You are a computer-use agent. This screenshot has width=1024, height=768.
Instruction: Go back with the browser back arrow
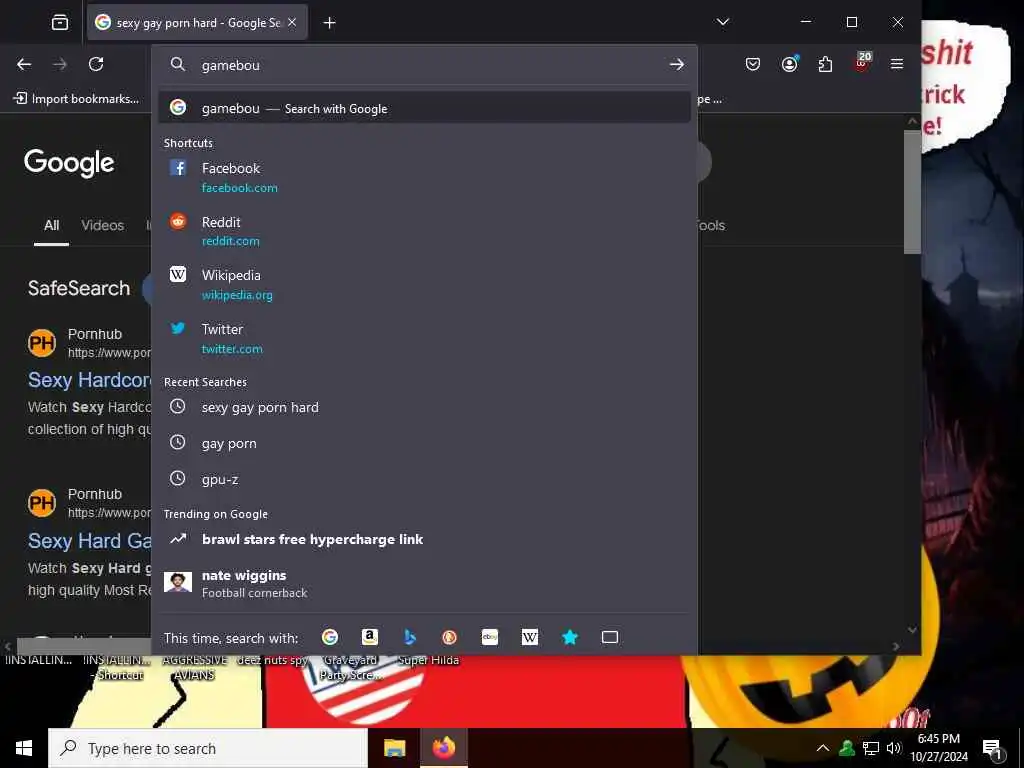(x=24, y=64)
